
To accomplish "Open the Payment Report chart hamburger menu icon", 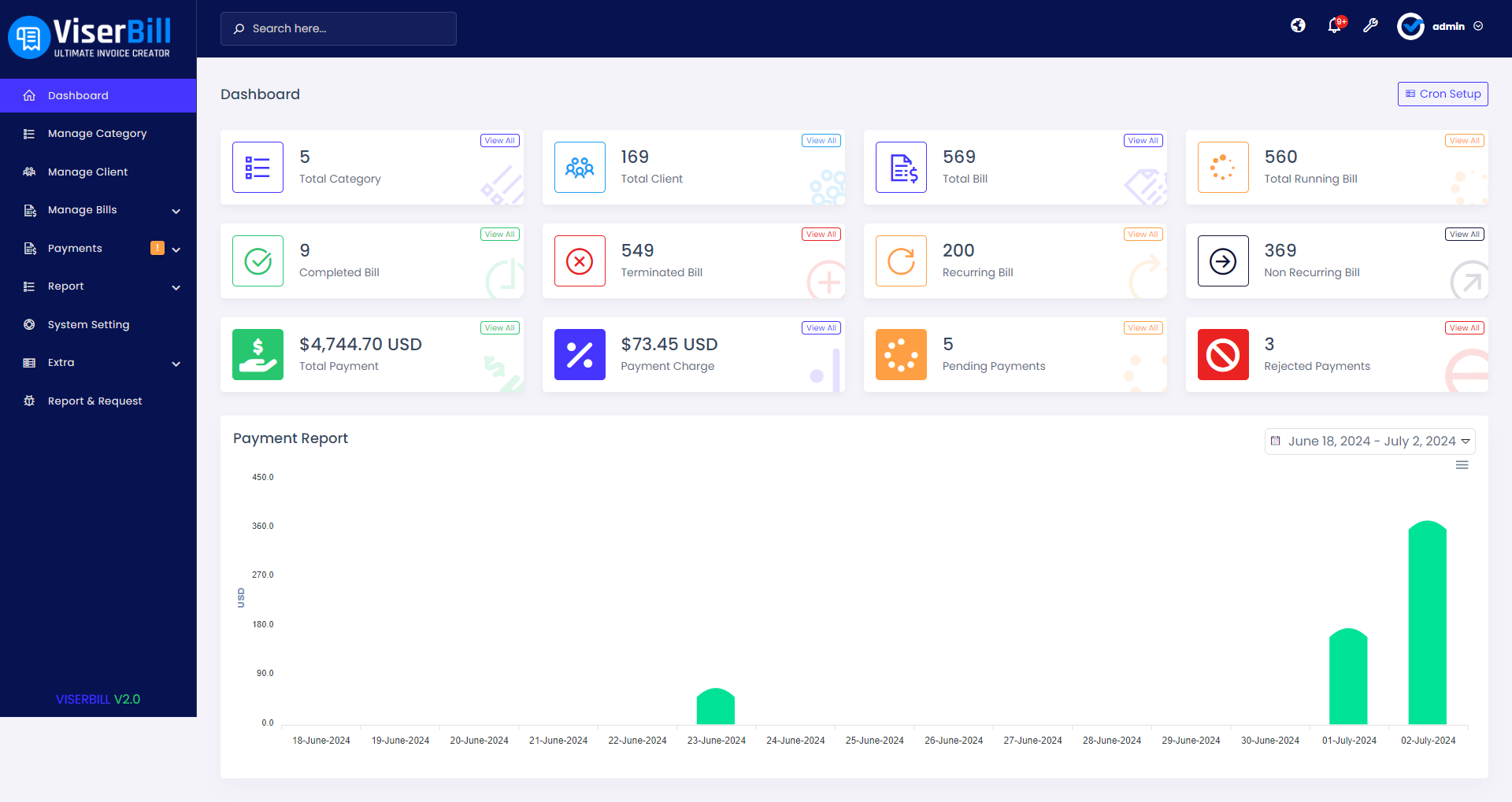I will [x=1462, y=465].
